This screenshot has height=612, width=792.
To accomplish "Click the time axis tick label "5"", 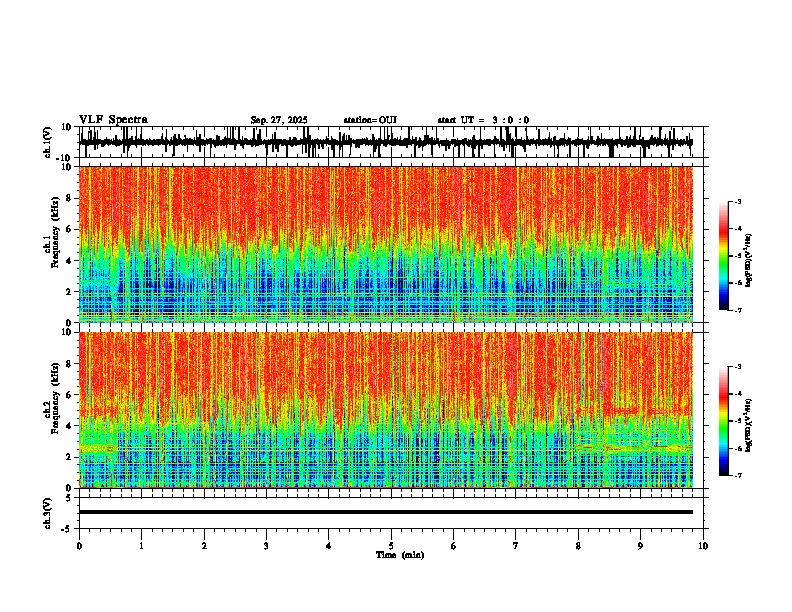I will click(x=391, y=546).
